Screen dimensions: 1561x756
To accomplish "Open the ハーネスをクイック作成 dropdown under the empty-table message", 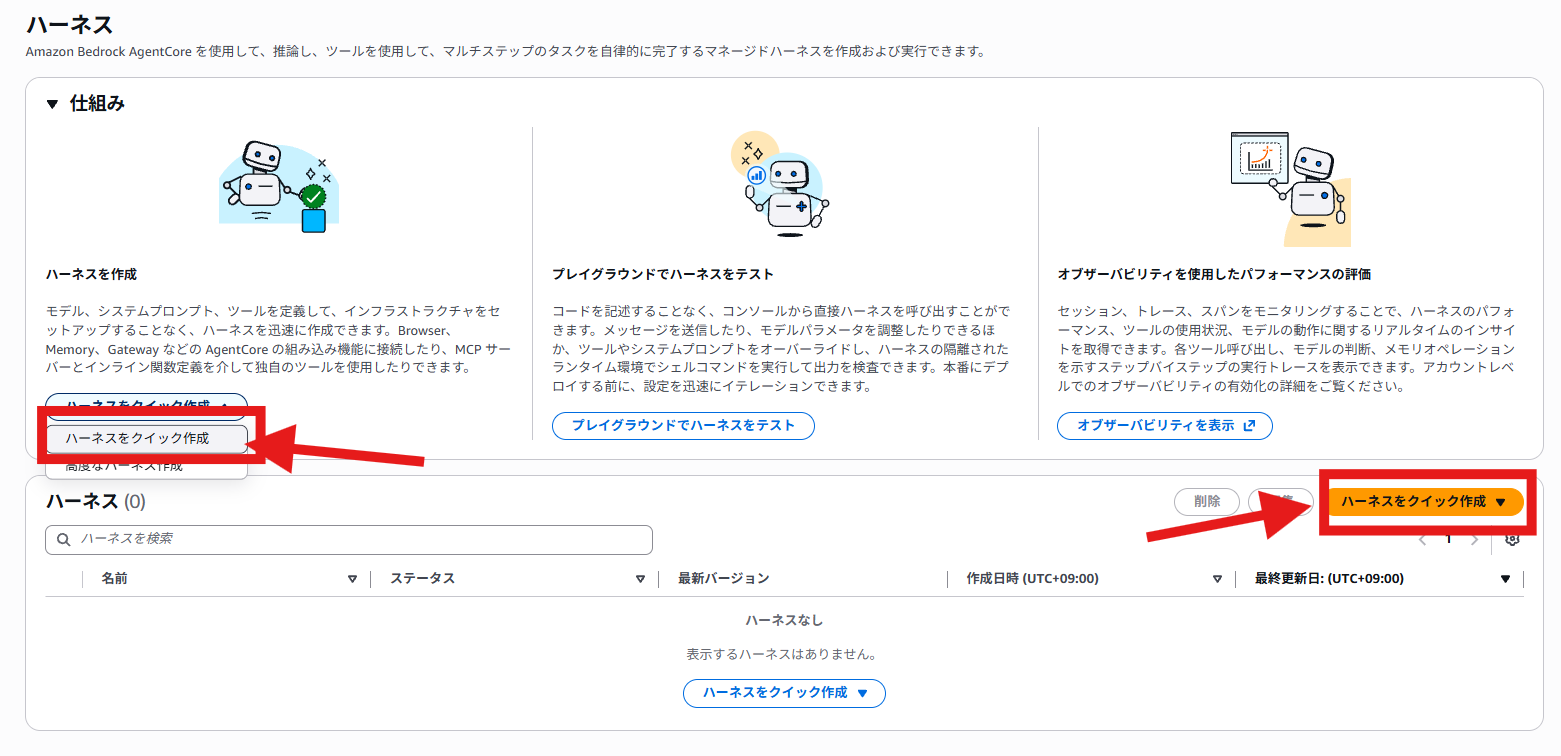I will click(x=784, y=693).
